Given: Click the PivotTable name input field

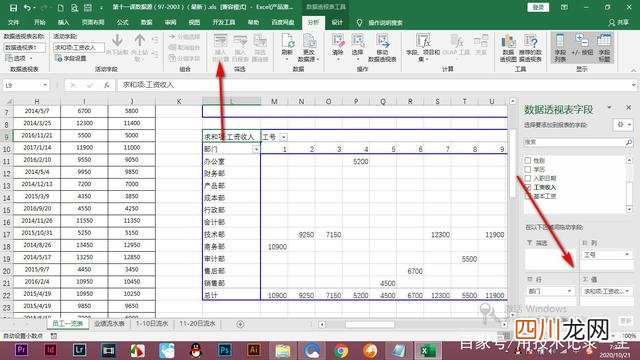Looking at the screenshot, I should click(25, 48).
